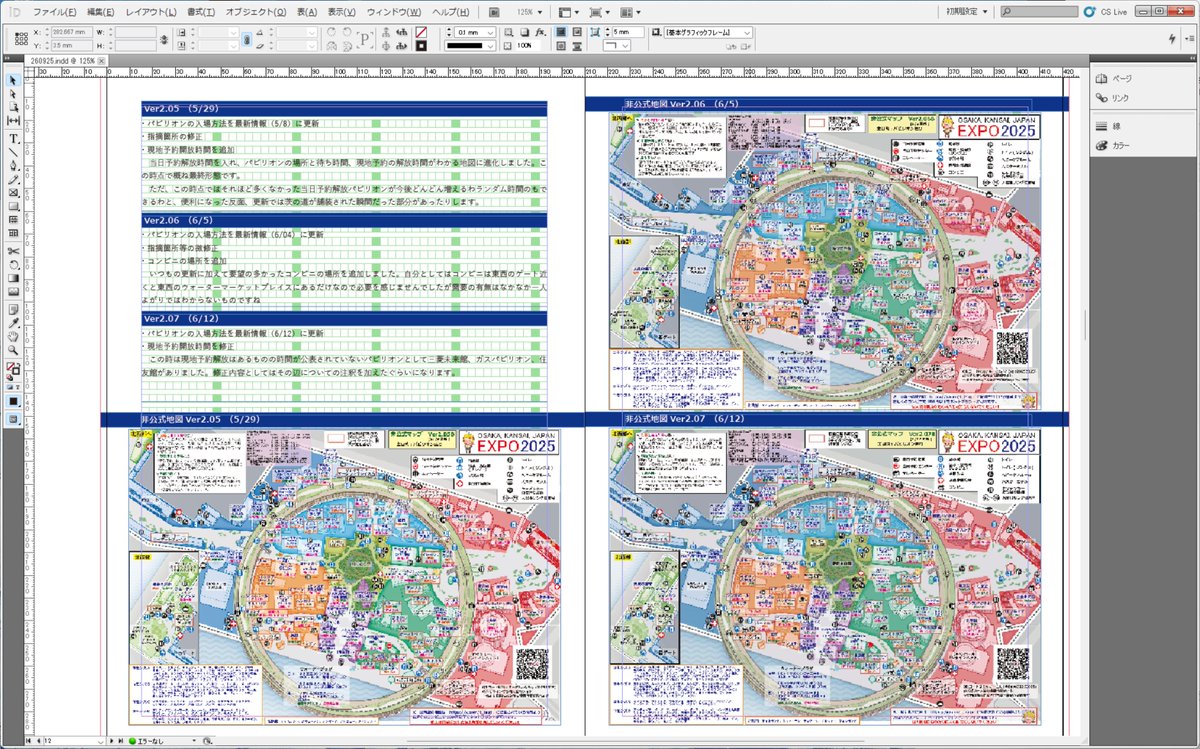Select the Type tool
Viewport: 1200px width, 749px height.
[13, 138]
